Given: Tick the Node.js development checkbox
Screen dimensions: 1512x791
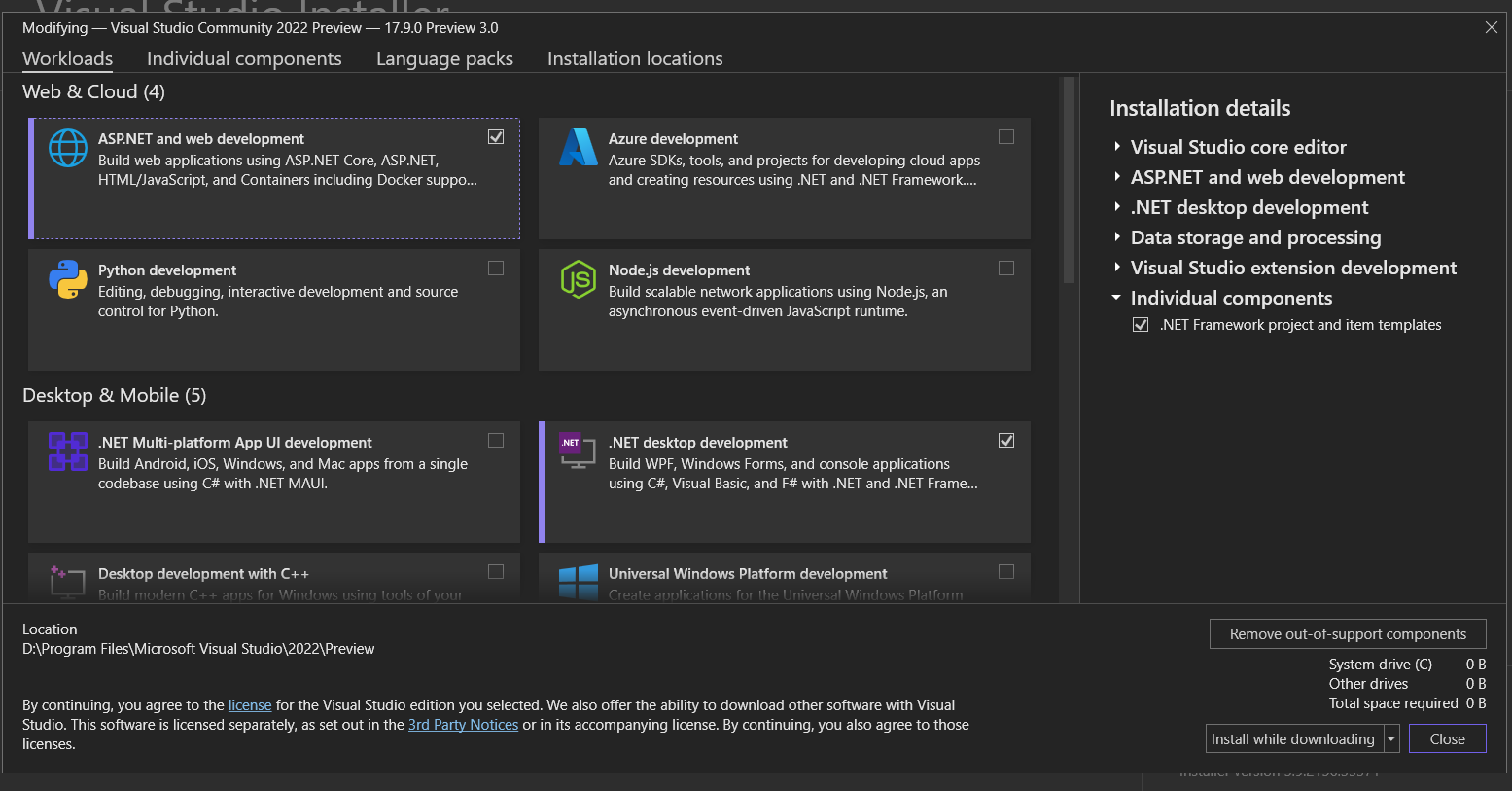Looking at the screenshot, I should click(x=1006, y=269).
